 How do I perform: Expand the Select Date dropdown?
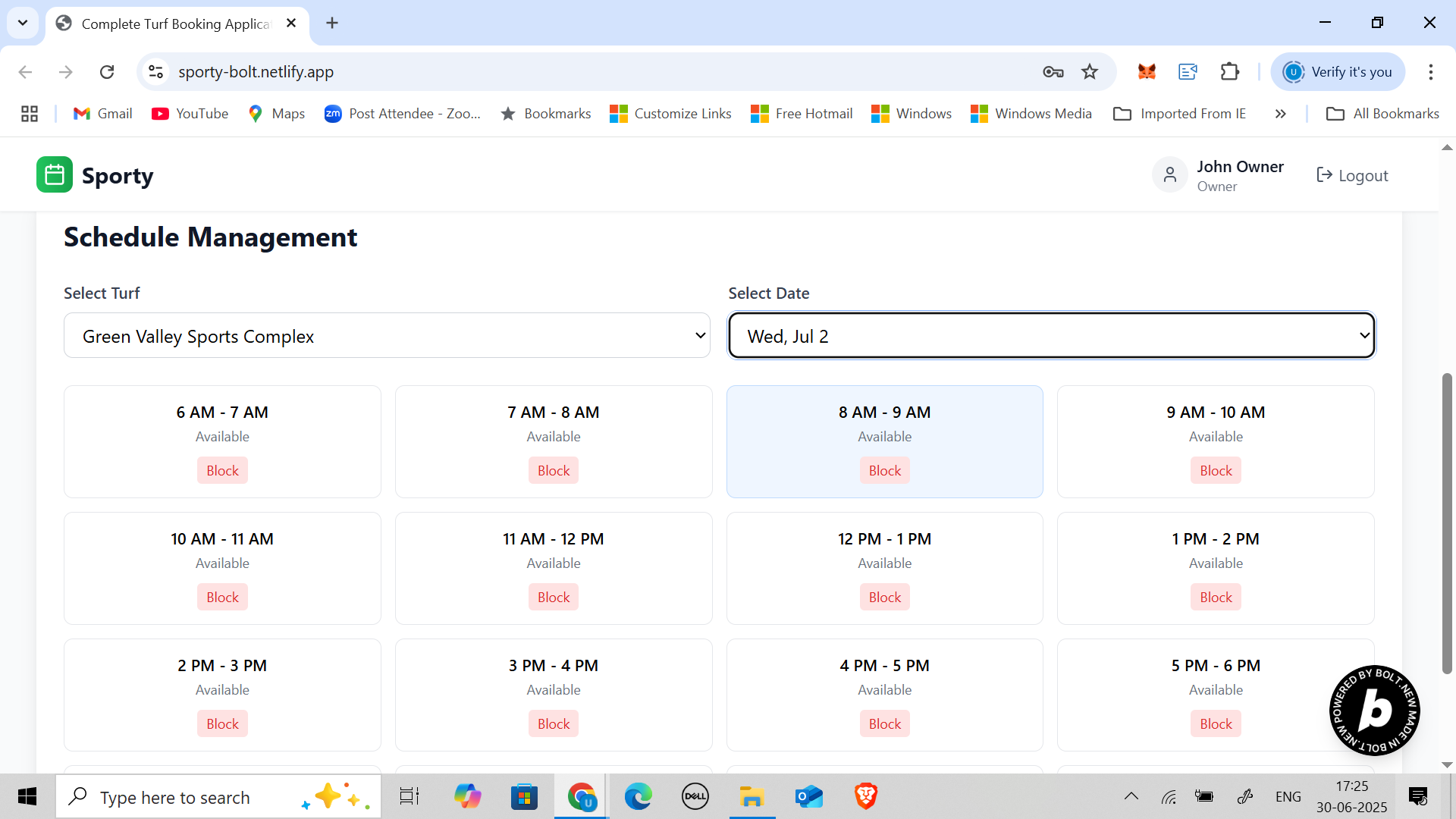[x=1051, y=336]
